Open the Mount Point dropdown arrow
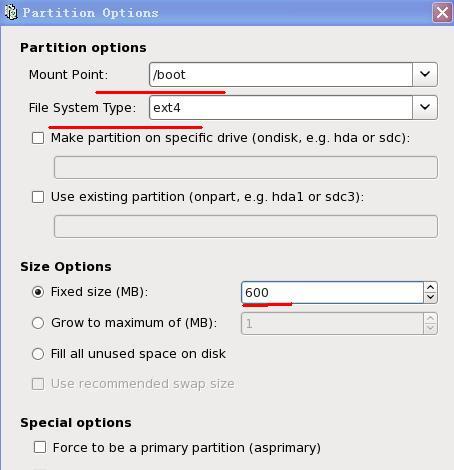The width and height of the screenshot is (454, 470). click(x=425, y=74)
